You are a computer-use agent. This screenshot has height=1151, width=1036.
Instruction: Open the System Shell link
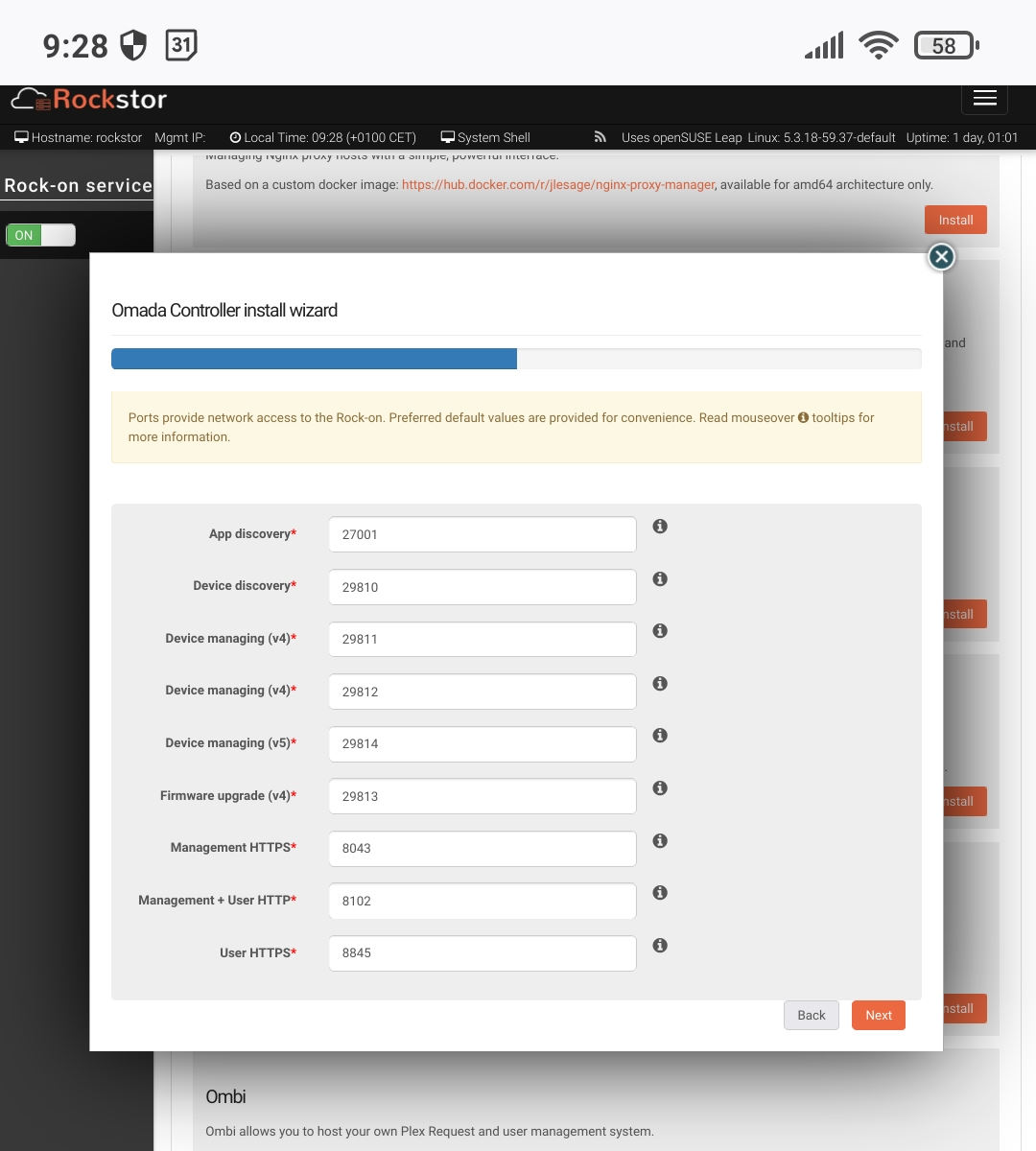485,137
